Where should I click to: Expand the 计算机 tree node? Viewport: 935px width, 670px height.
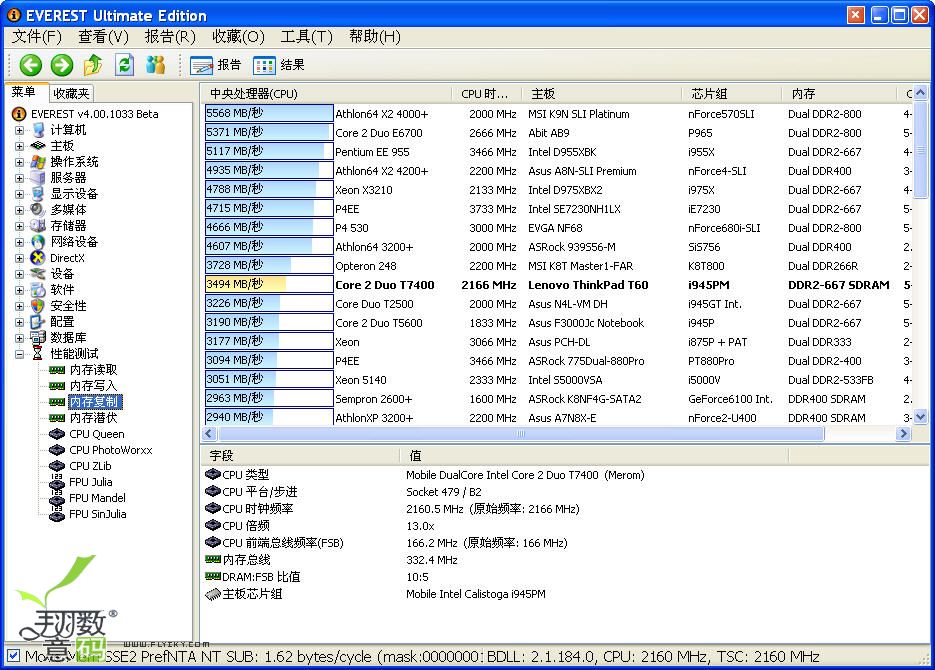[x=20, y=130]
